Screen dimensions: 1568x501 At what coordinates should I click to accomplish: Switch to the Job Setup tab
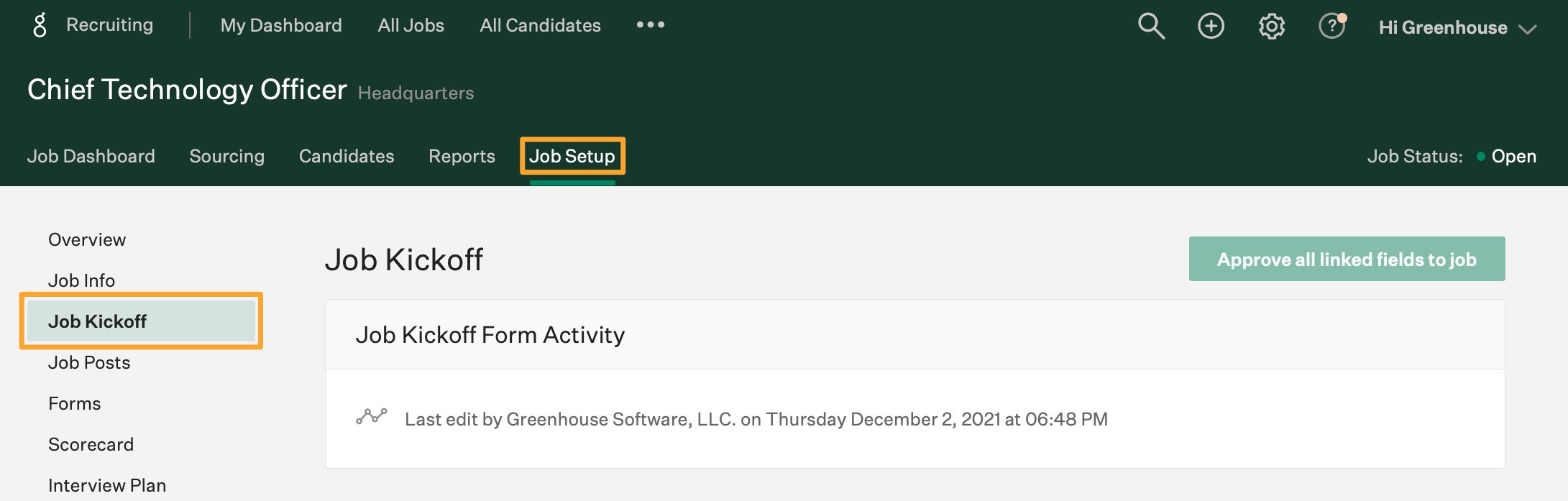tap(572, 156)
